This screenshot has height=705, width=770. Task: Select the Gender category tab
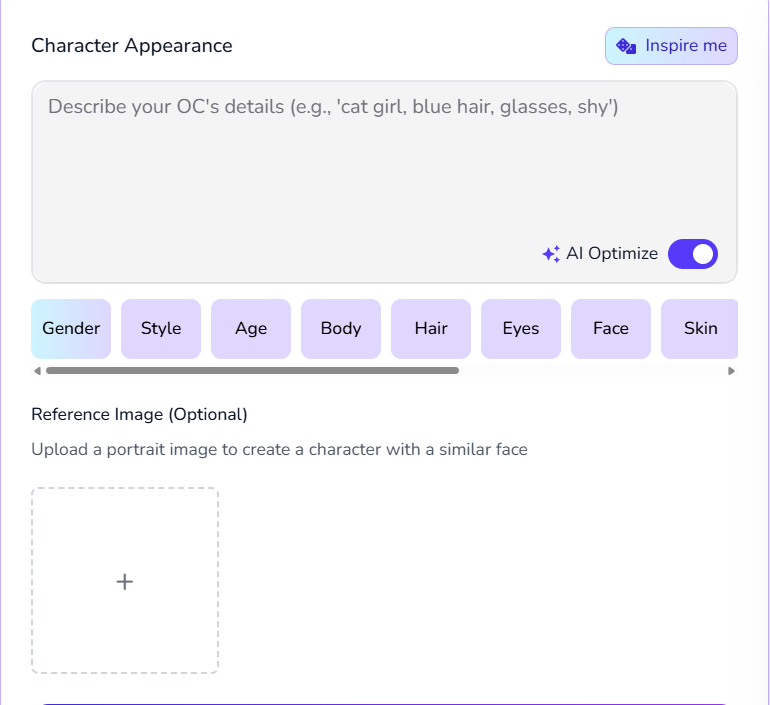tap(71, 328)
